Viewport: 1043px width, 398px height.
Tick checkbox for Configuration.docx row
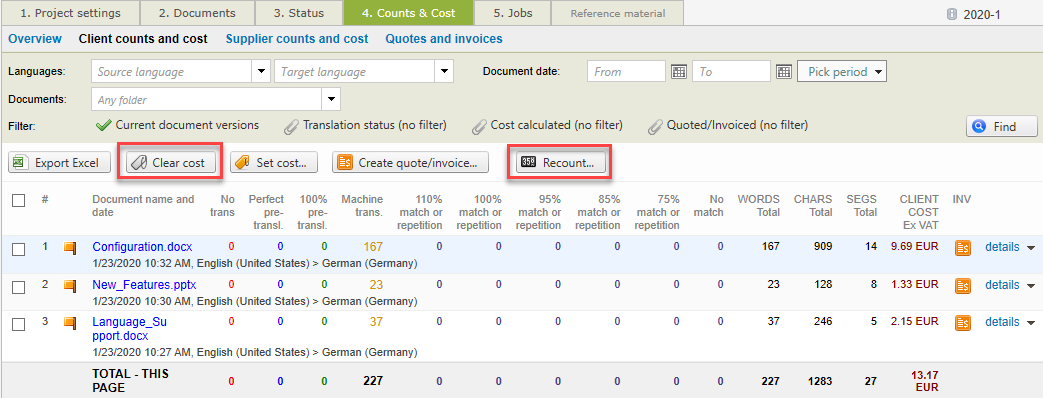[19, 249]
